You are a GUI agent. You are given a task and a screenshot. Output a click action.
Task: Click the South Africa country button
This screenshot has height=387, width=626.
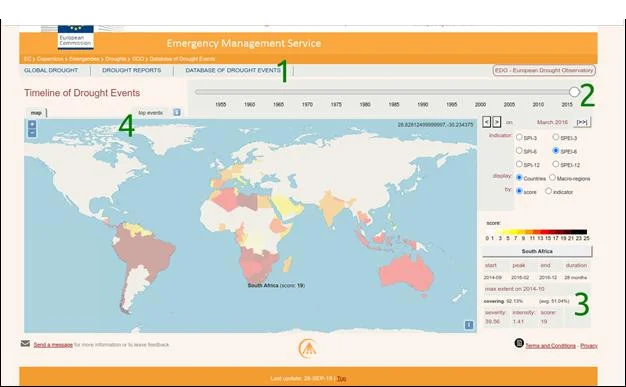(537, 251)
